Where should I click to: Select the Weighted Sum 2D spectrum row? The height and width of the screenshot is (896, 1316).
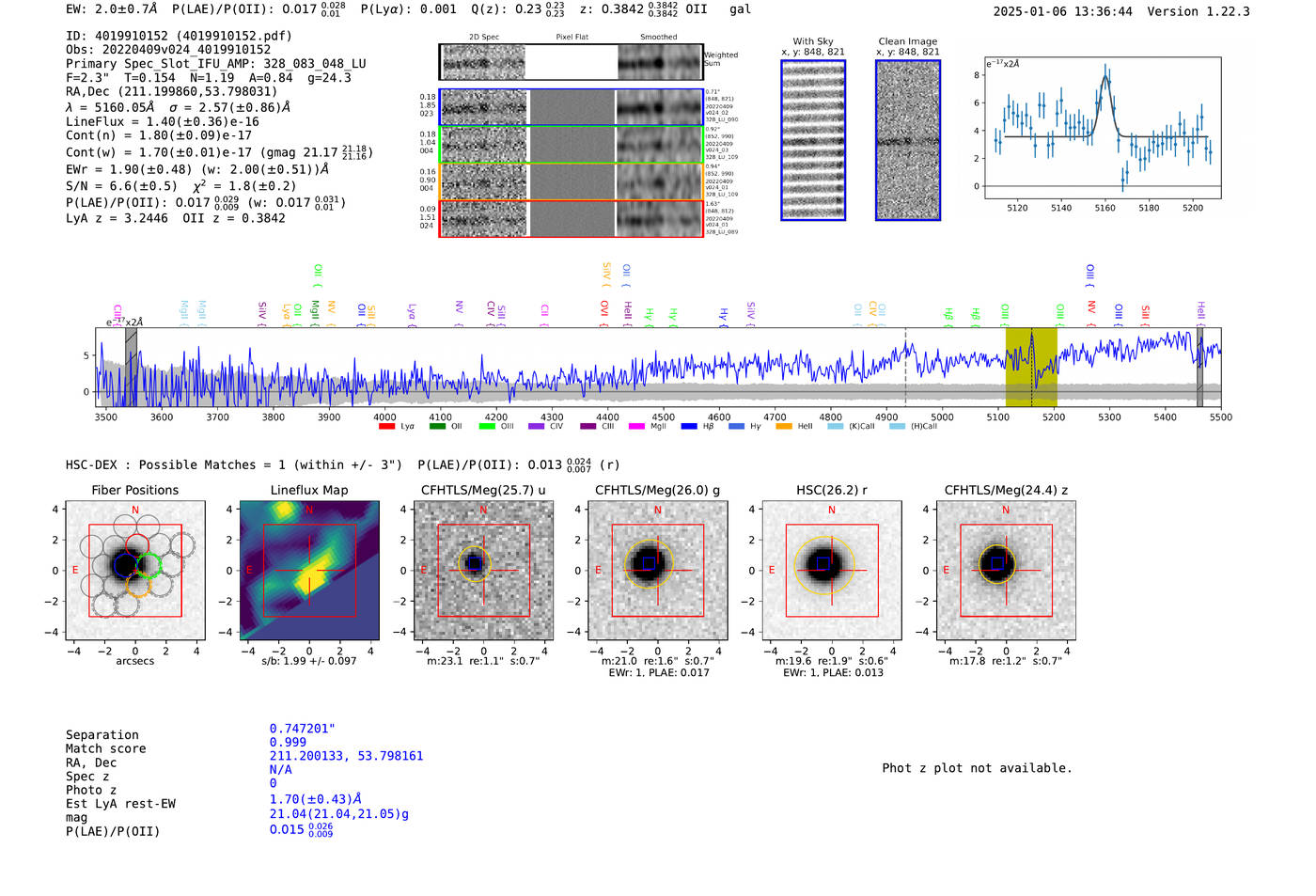coord(571,62)
